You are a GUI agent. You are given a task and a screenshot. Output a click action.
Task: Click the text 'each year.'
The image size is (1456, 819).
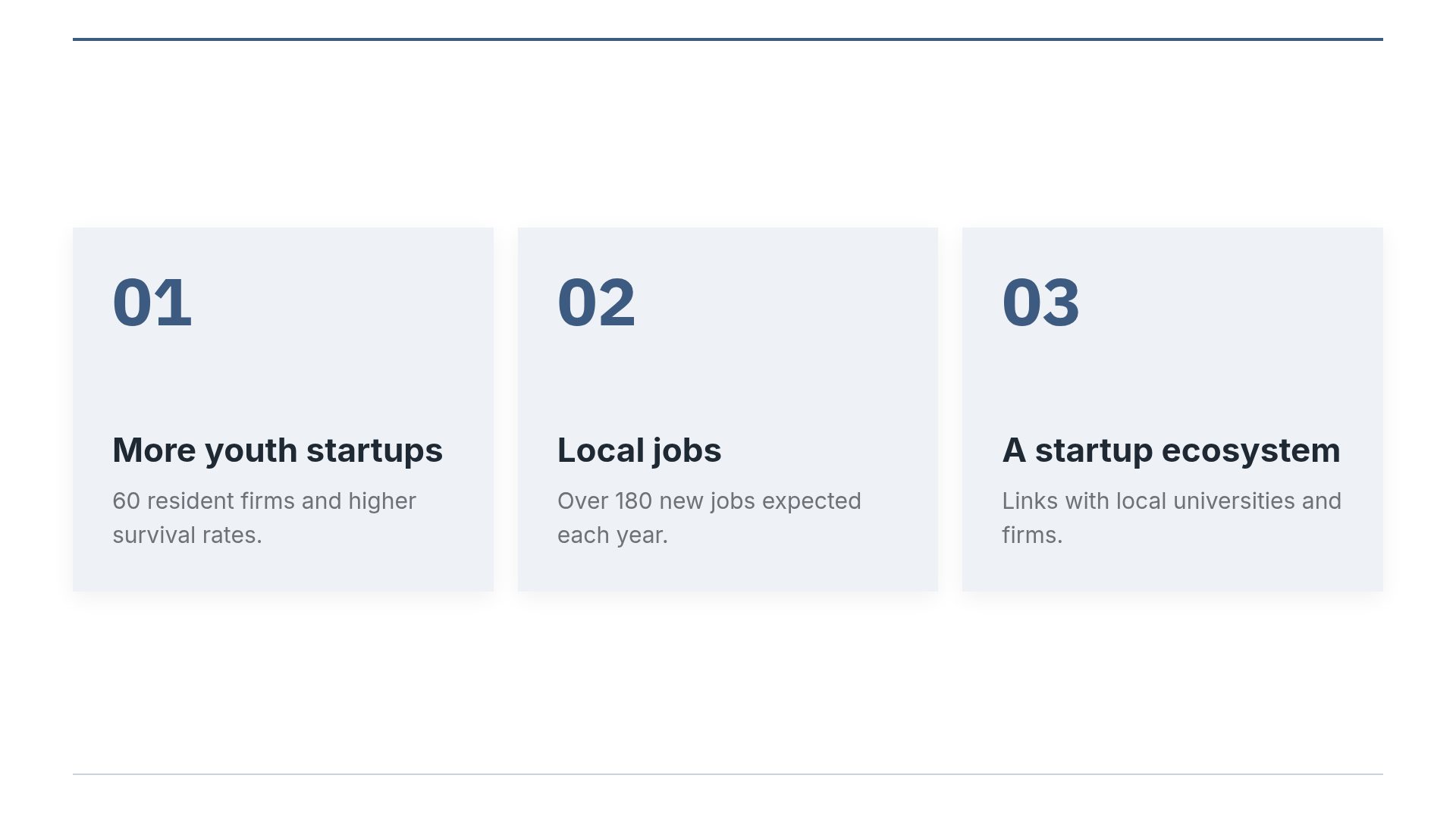613,535
